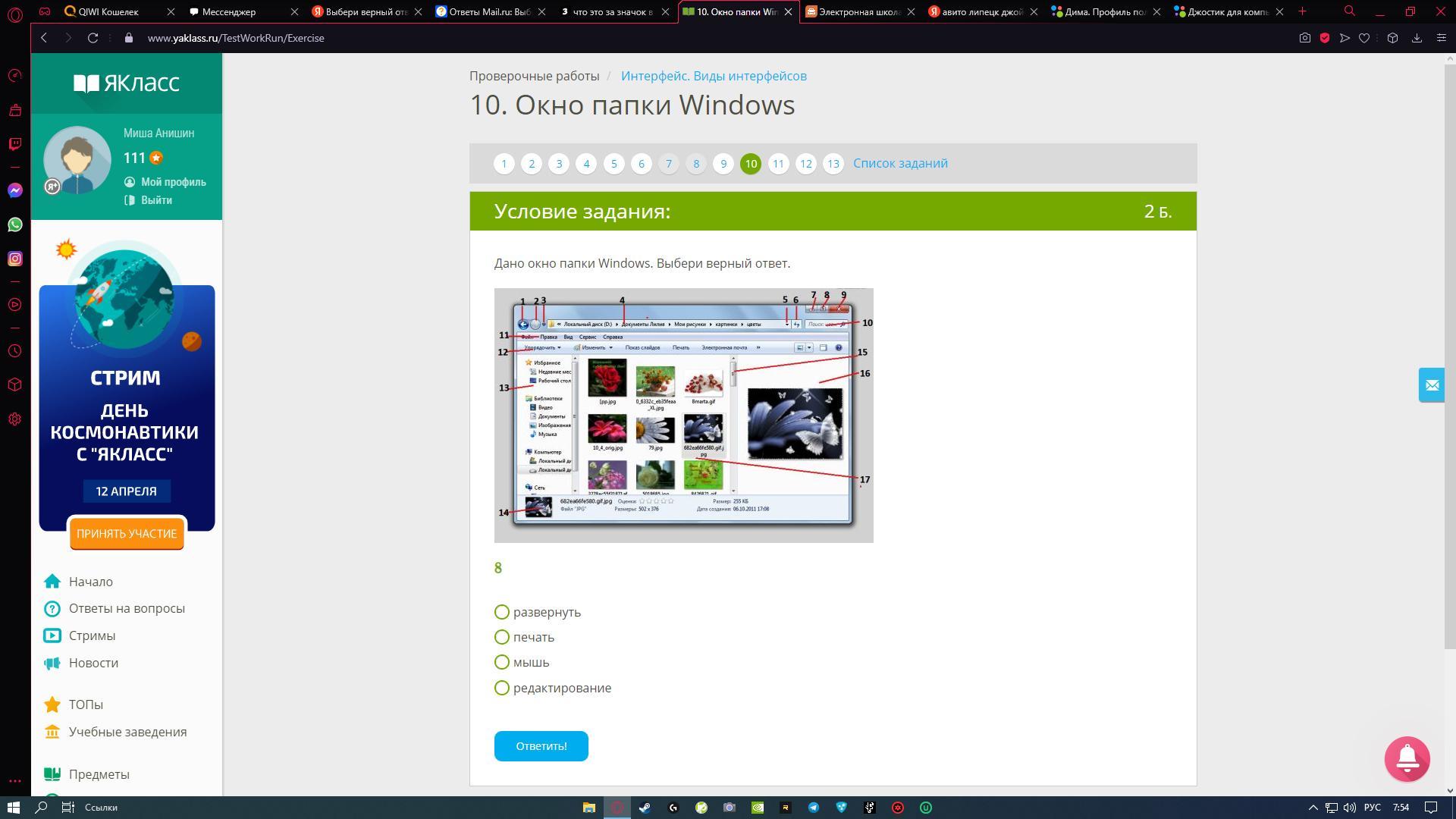Click the Opera browser logo icon

pyautogui.click(x=14, y=12)
